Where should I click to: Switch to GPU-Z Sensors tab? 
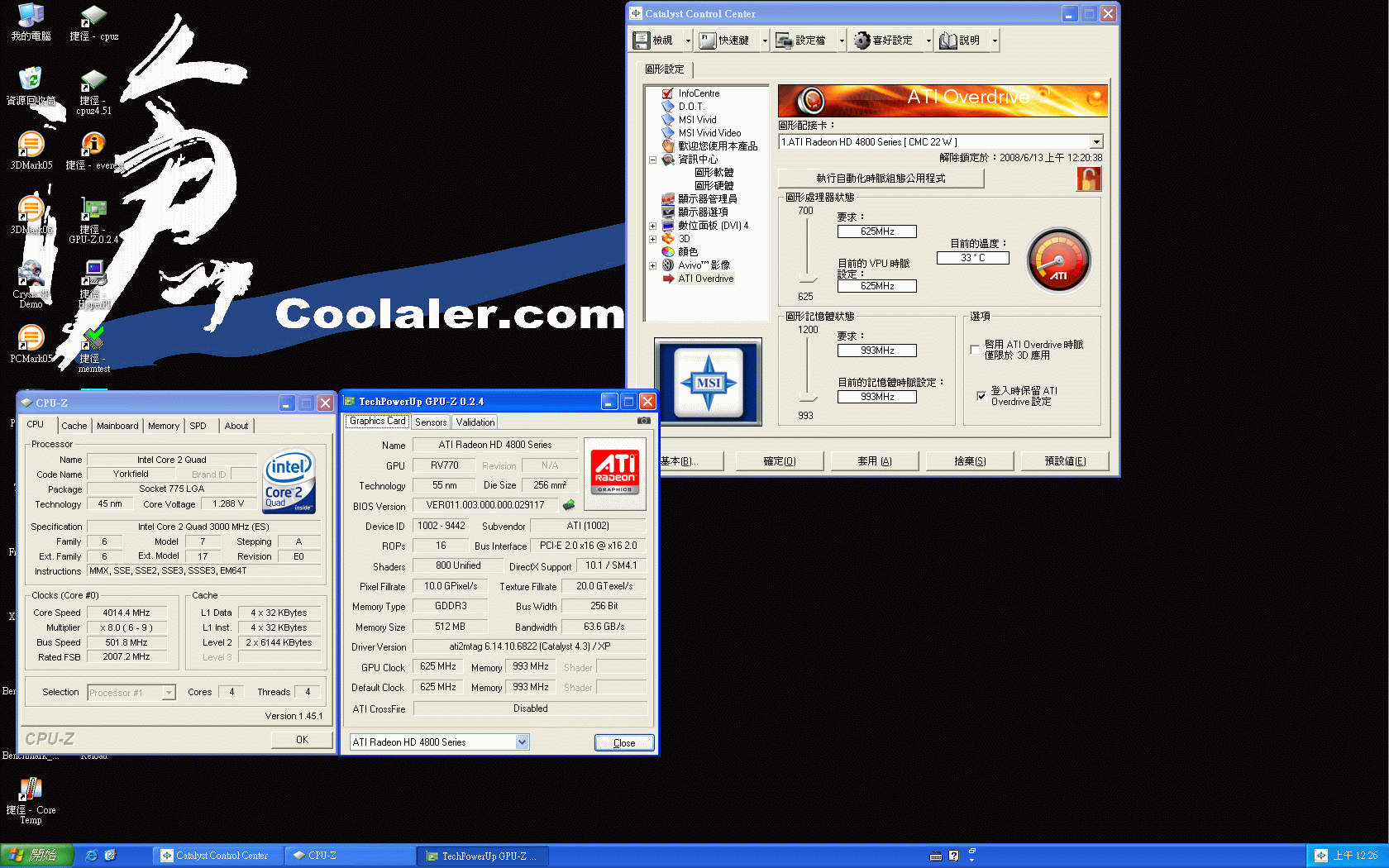[x=431, y=422]
